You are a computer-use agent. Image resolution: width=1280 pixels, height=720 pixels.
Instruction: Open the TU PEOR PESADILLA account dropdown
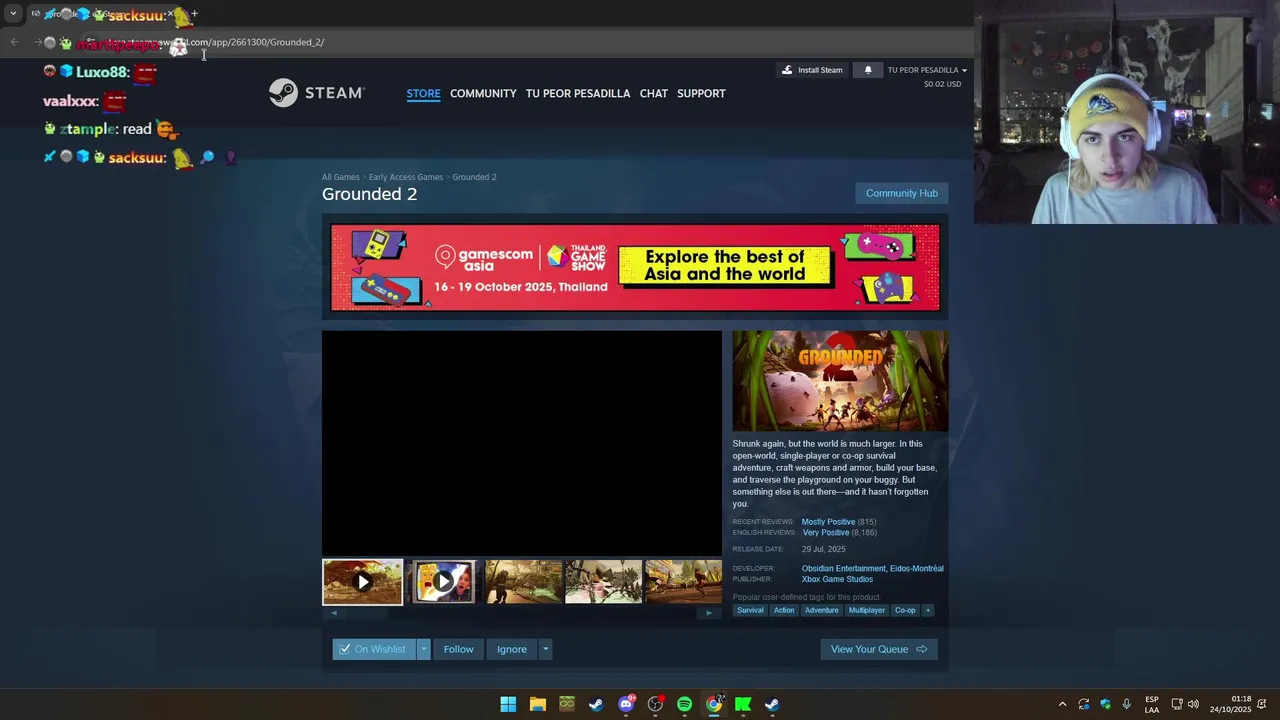point(927,70)
